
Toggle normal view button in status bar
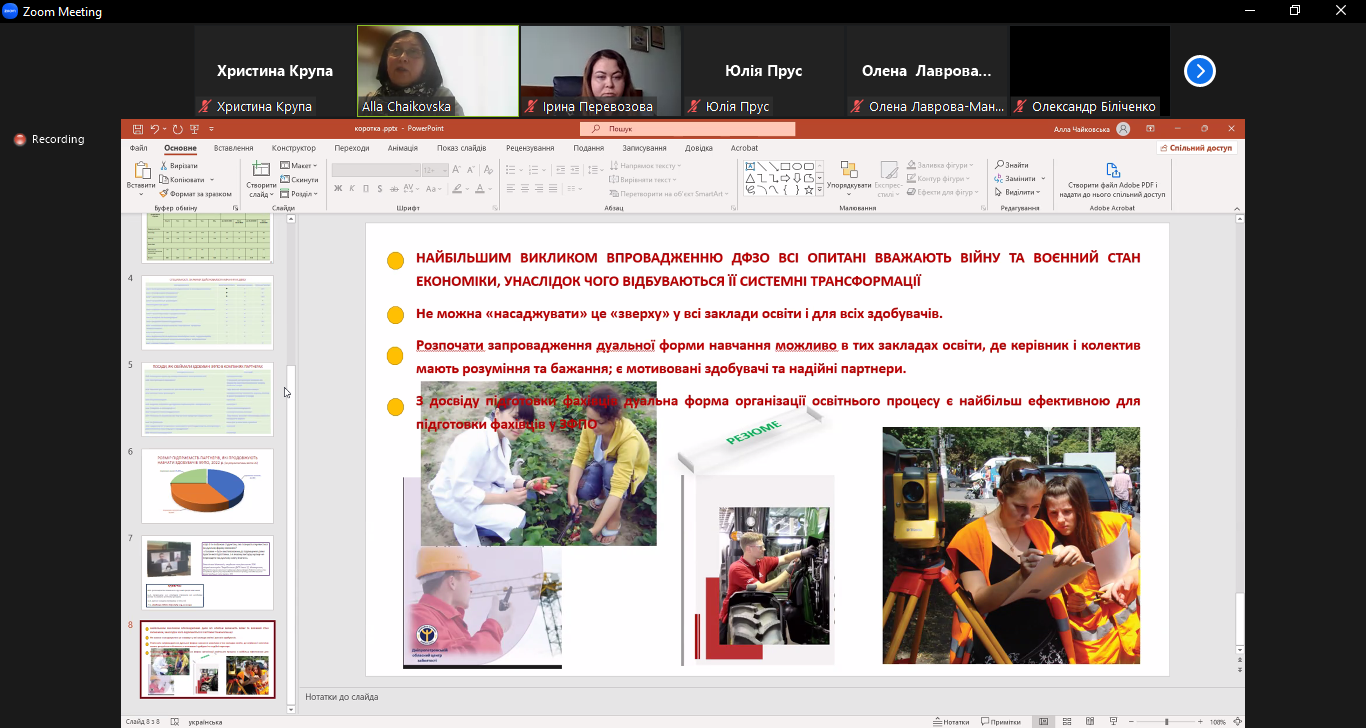click(x=1043, y=721)
